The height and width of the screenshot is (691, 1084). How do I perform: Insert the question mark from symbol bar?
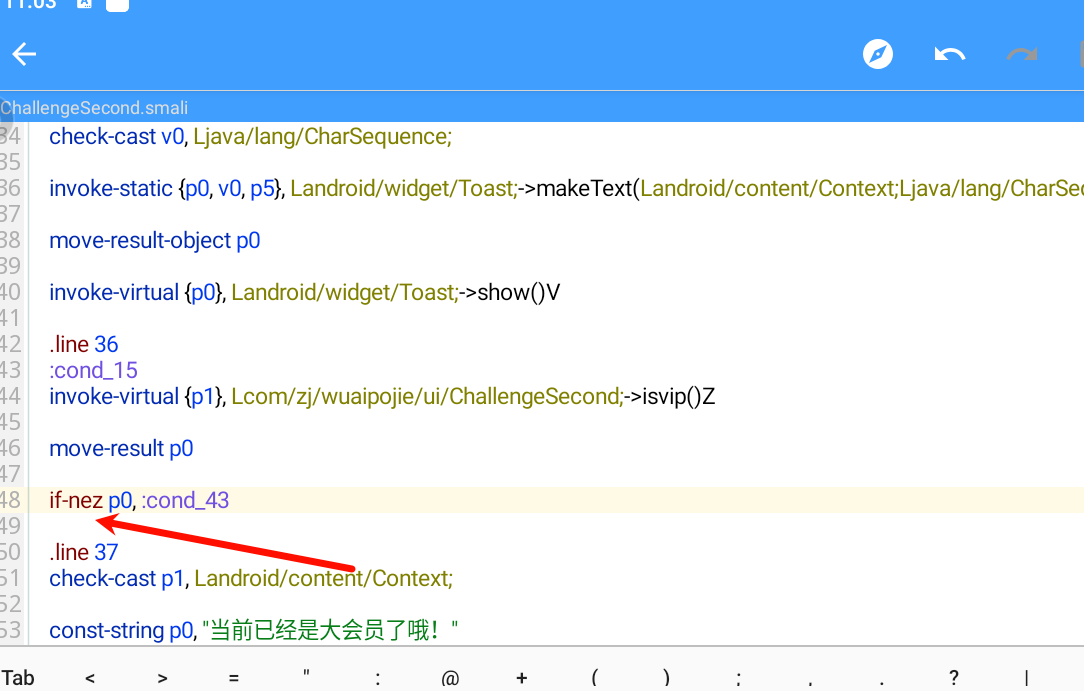(x=954, y=678)
